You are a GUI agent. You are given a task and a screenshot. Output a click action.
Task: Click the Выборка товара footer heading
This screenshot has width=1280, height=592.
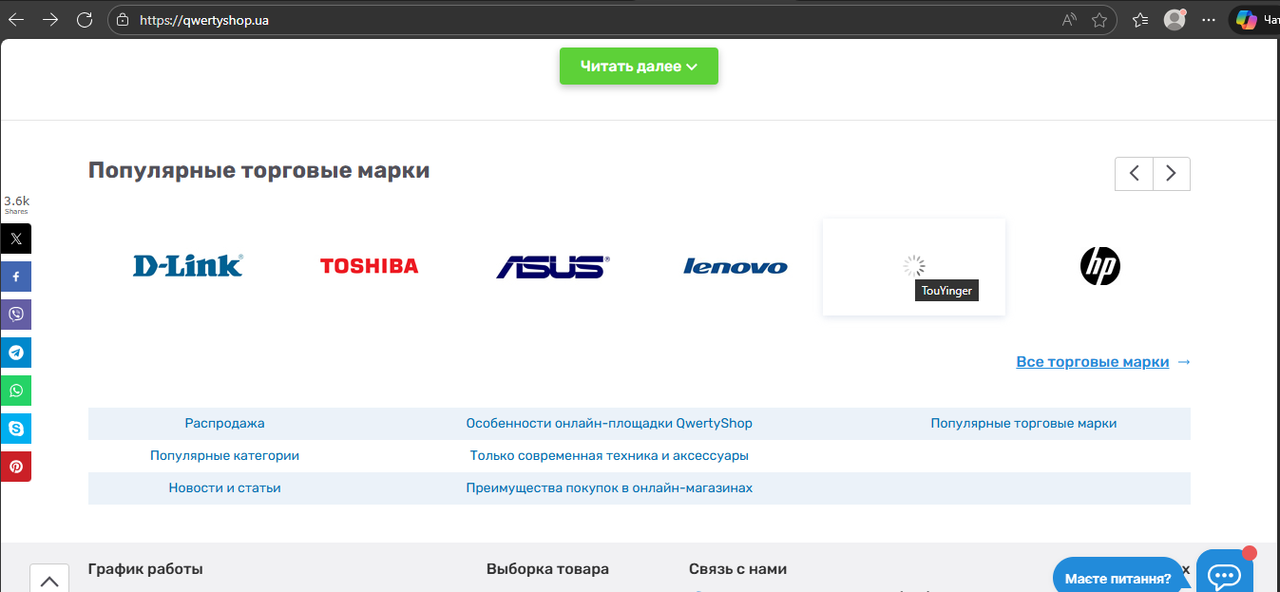(548, 569)
